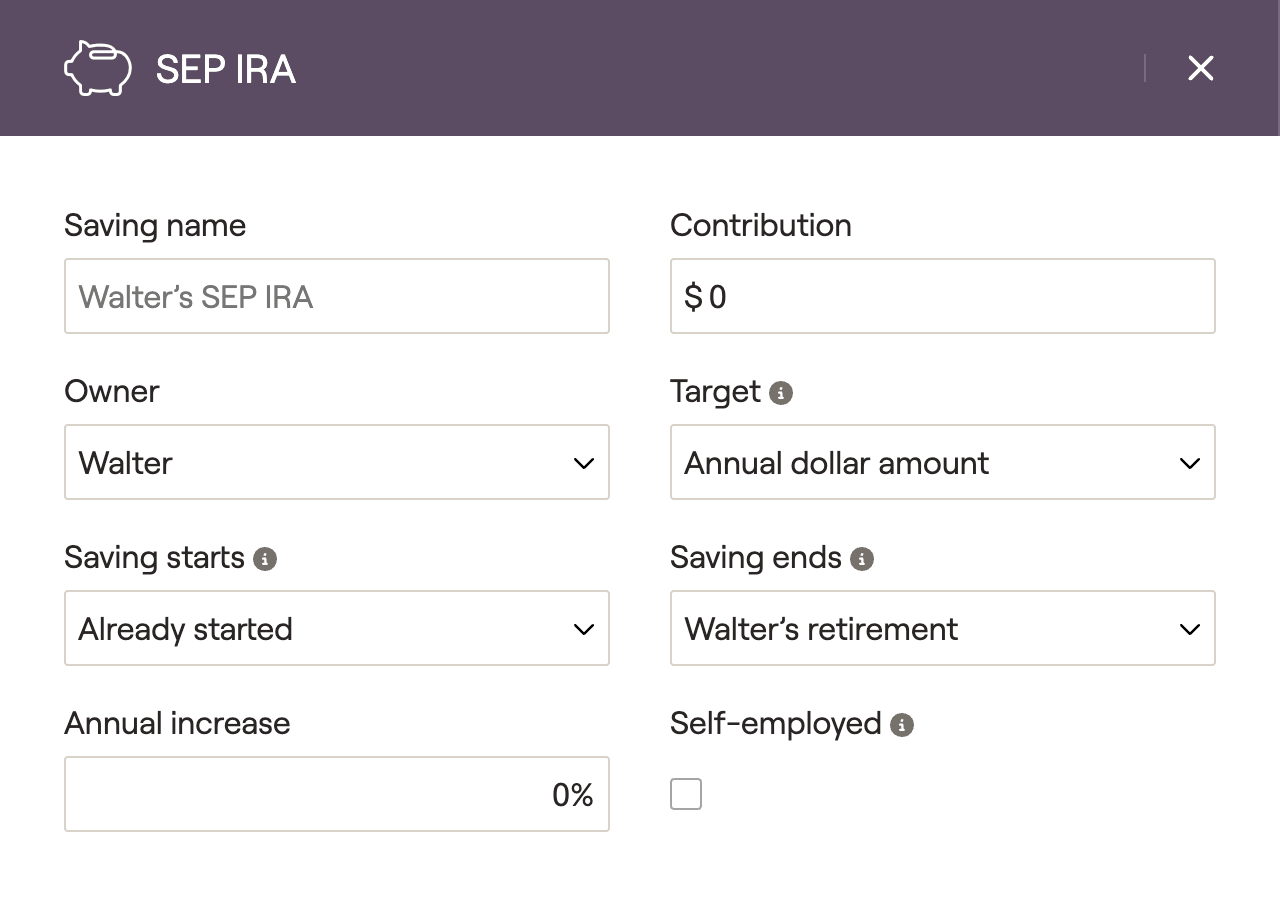Close the SEP IRA dialog with X
The height and width of the screenshot is (902, 1280).
pos(1200,68)
